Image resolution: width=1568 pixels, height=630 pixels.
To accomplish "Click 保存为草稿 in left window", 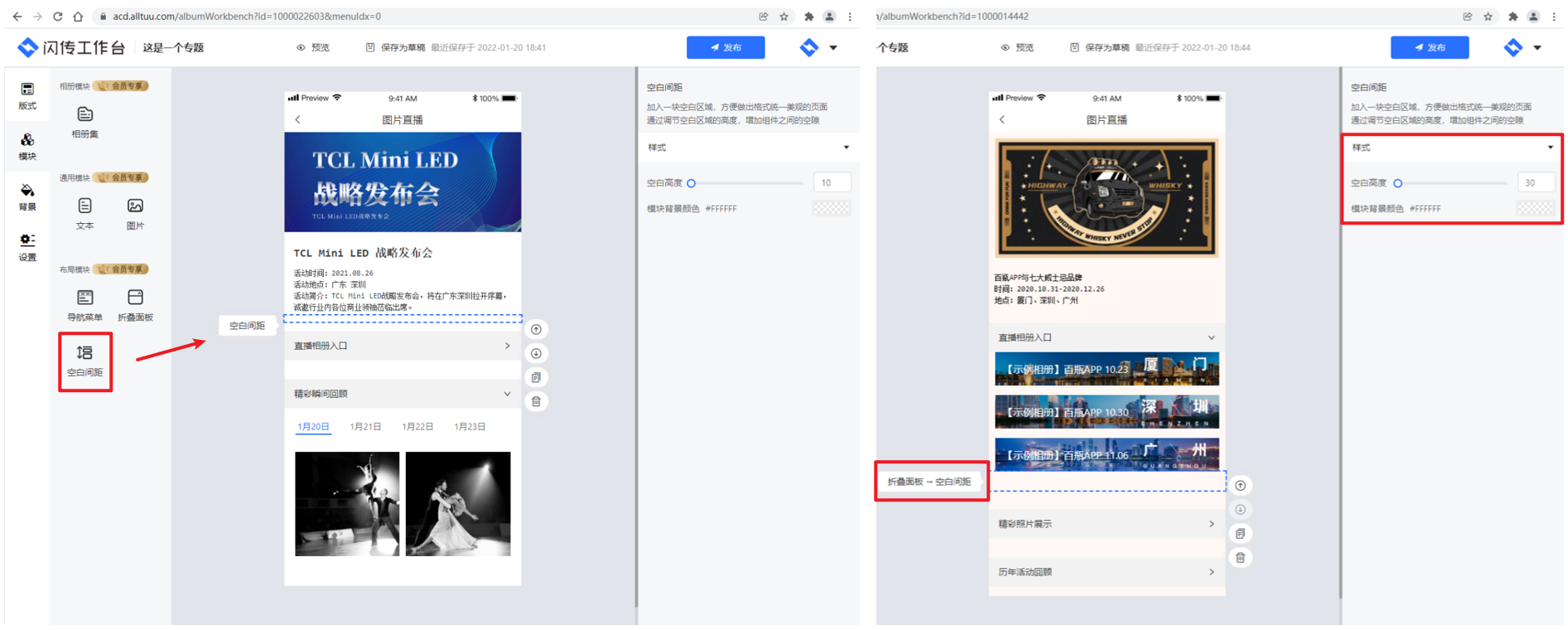I will 395,47.
